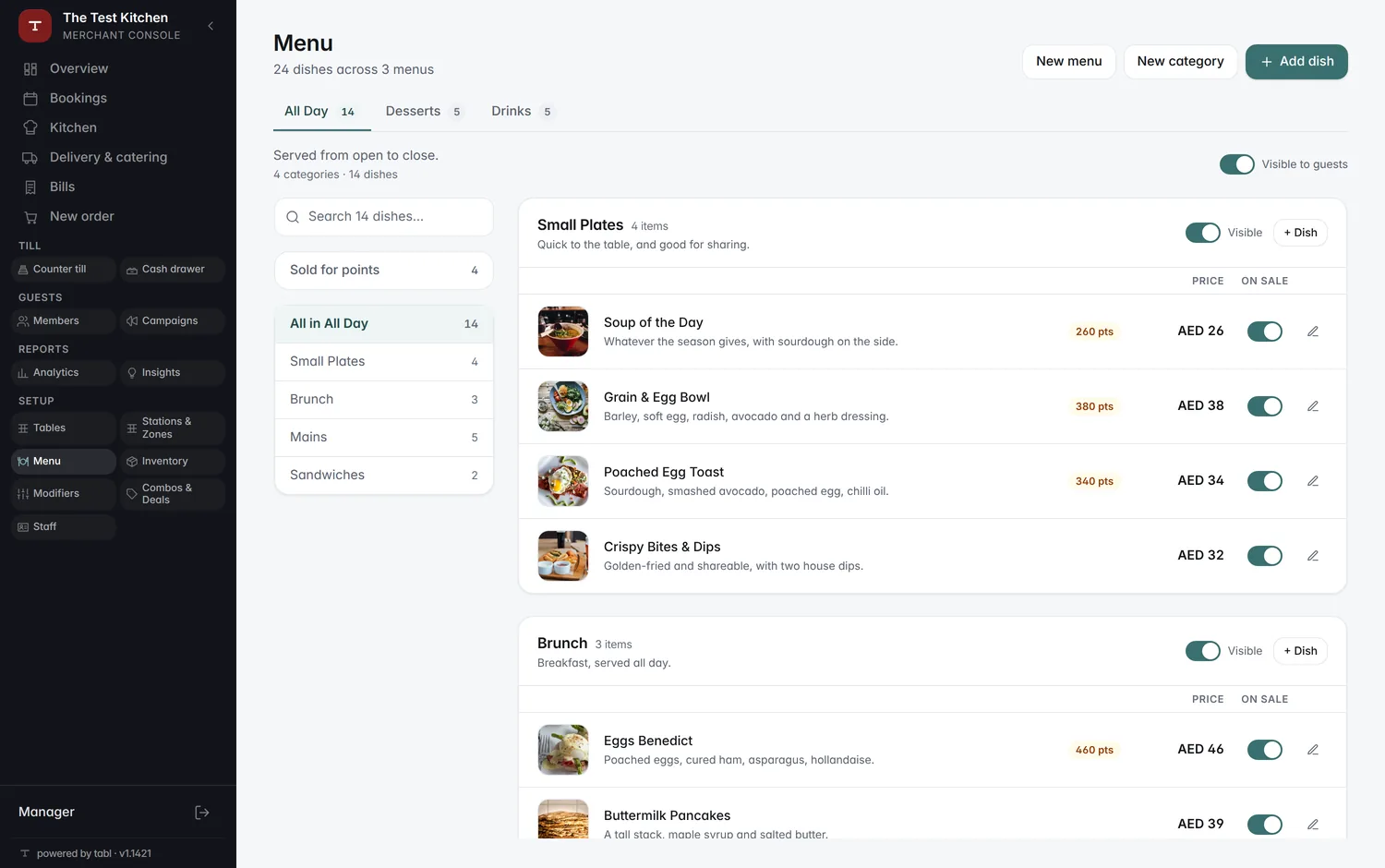Switch to the Drinks menu tab

522,112
